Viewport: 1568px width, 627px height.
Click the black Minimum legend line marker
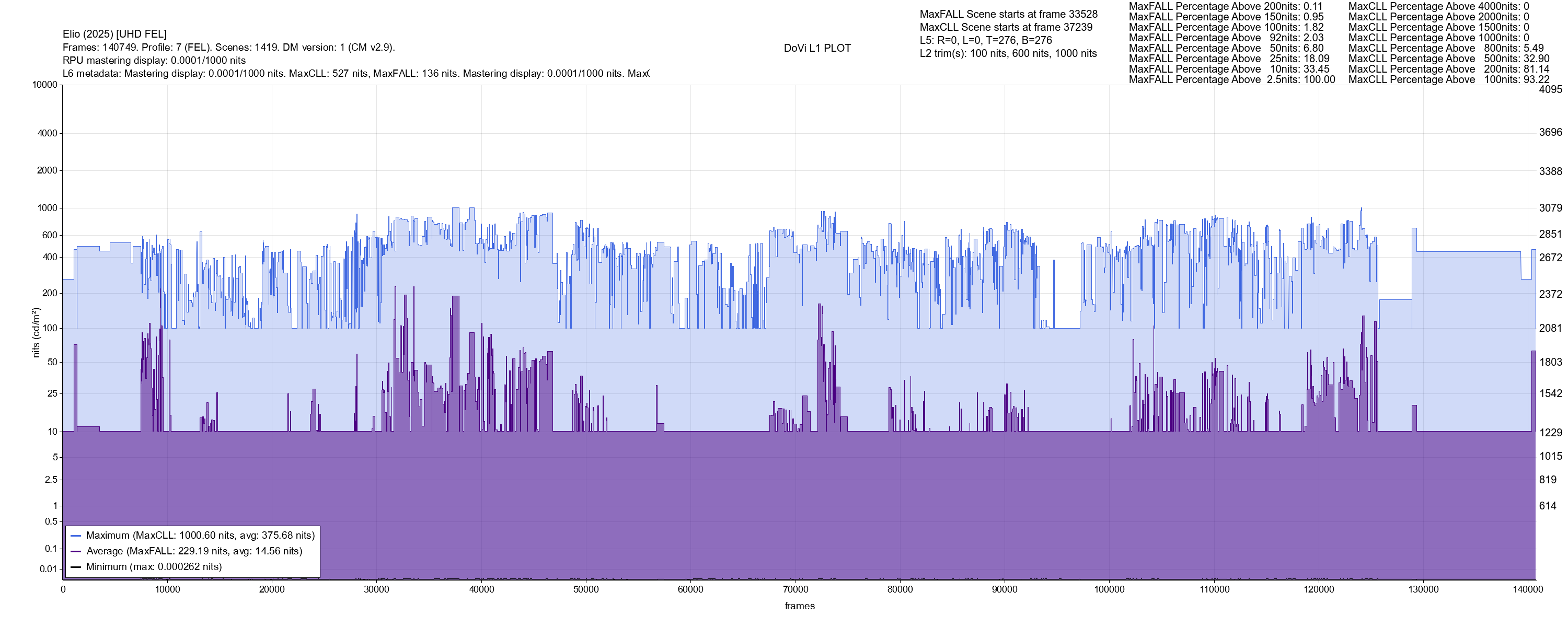tap(76, 567)
